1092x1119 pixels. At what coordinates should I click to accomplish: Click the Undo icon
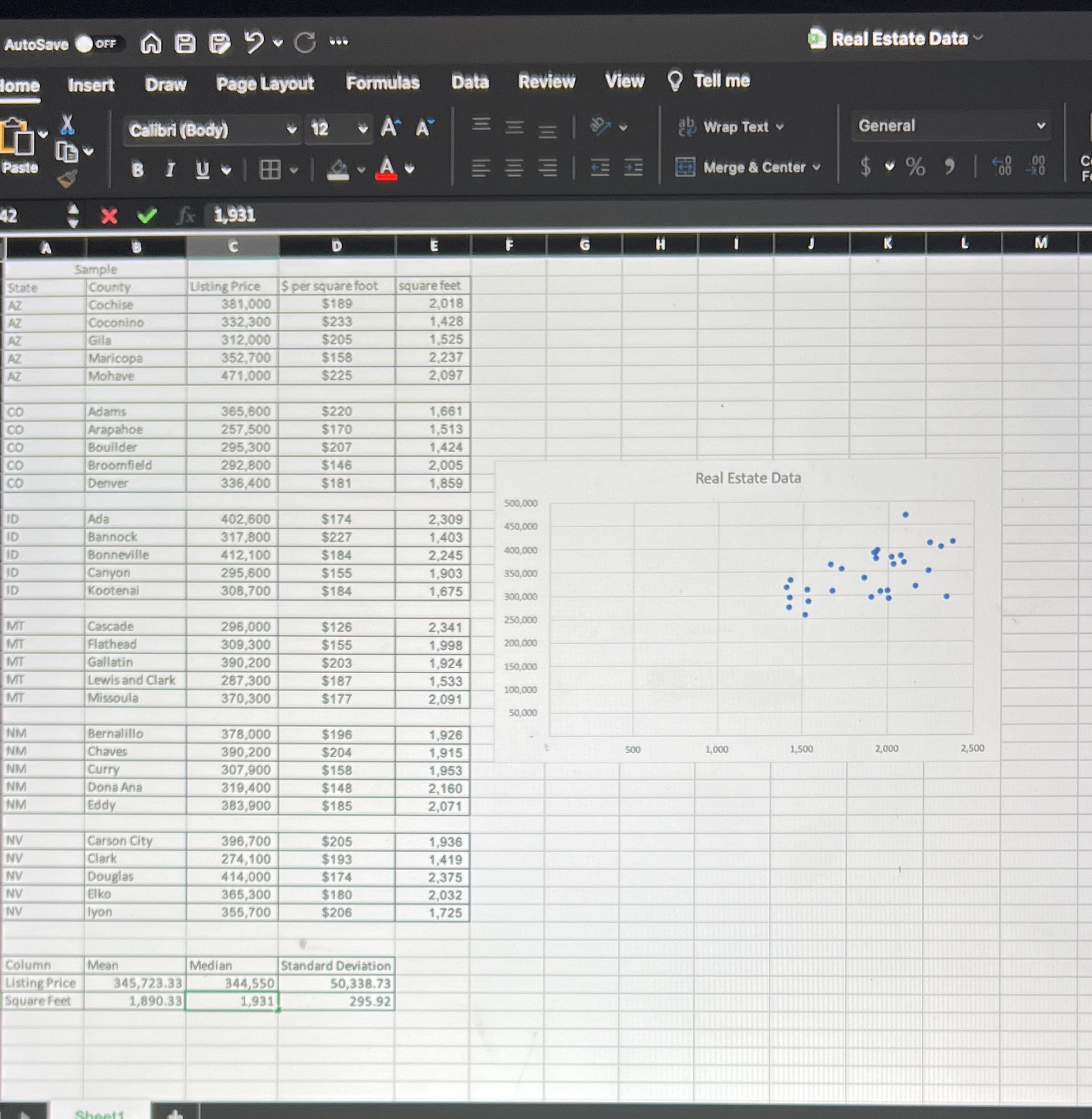tap(254, 42)
